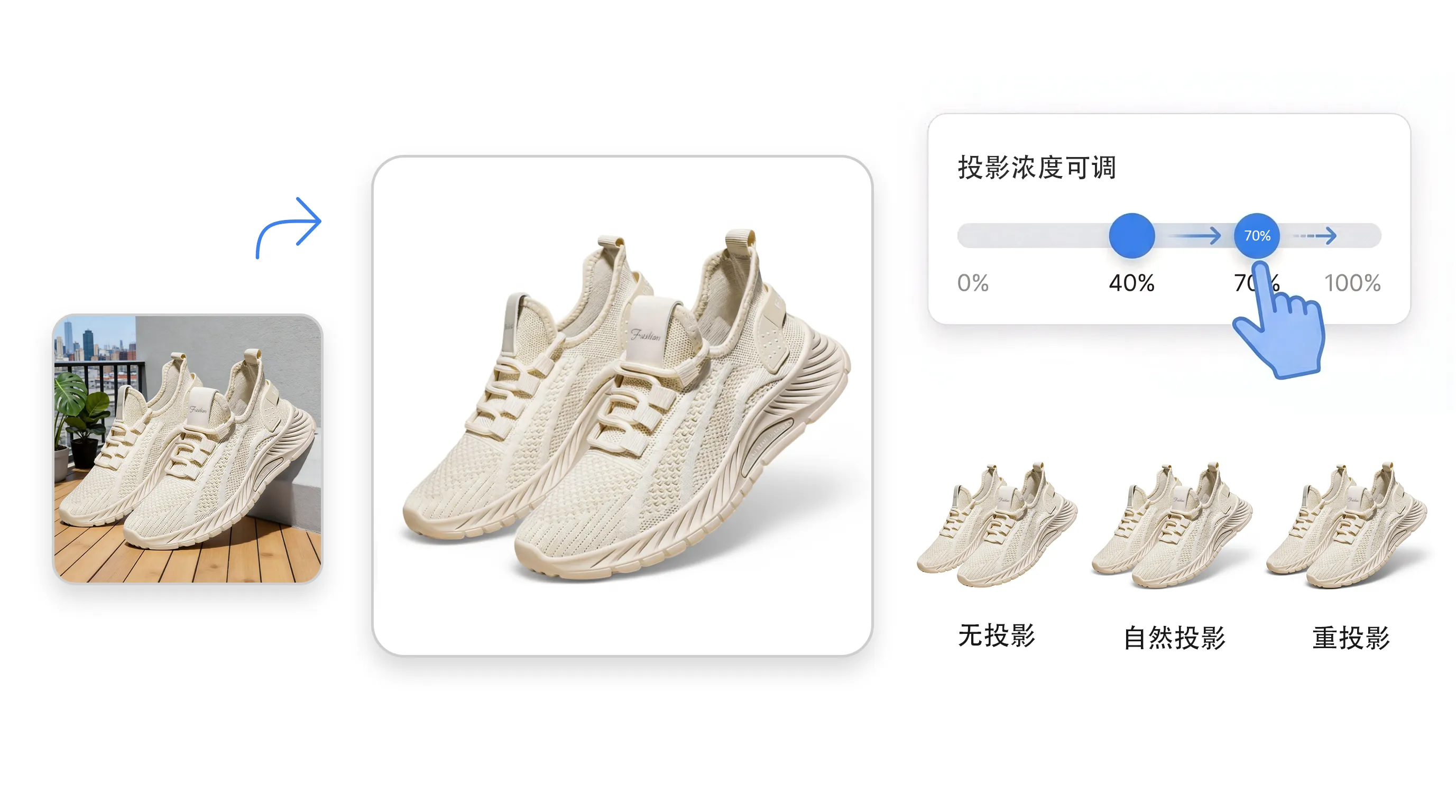This screenshot has width=1456, height=812.
Task: Select the 70% slider handle
Action: [x=1257, y=236]
